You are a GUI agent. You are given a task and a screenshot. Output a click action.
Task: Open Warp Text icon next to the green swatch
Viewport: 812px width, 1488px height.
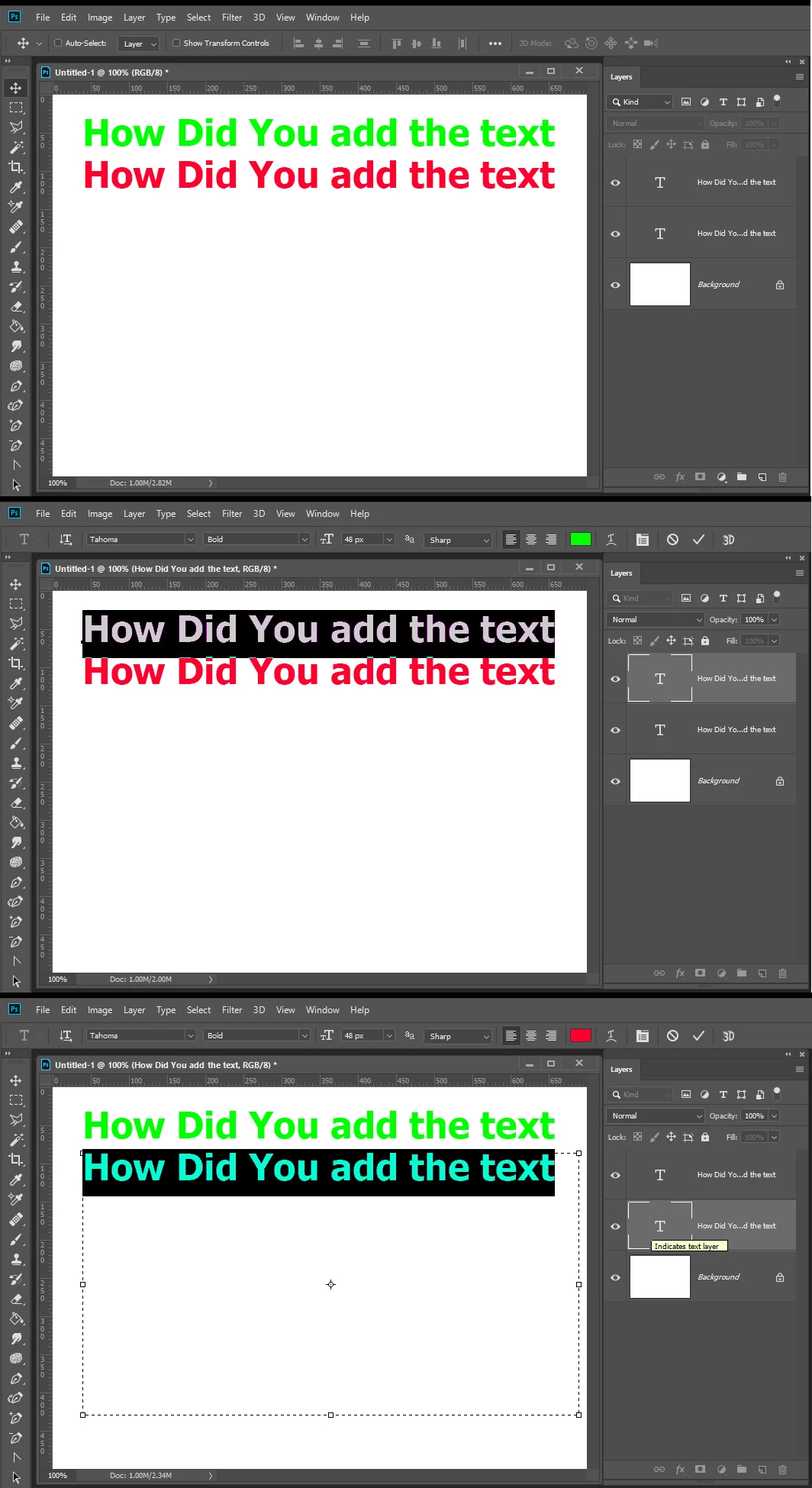pos(611,540)
